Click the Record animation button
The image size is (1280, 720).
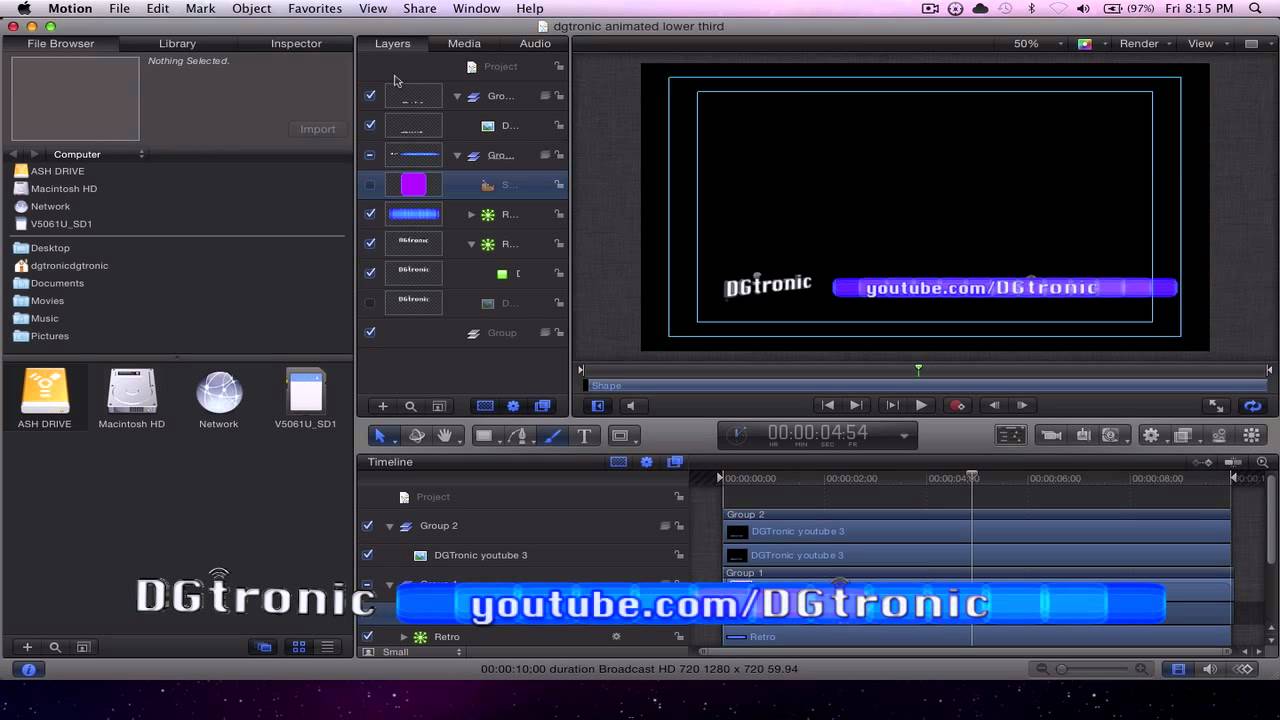[958, 405]
